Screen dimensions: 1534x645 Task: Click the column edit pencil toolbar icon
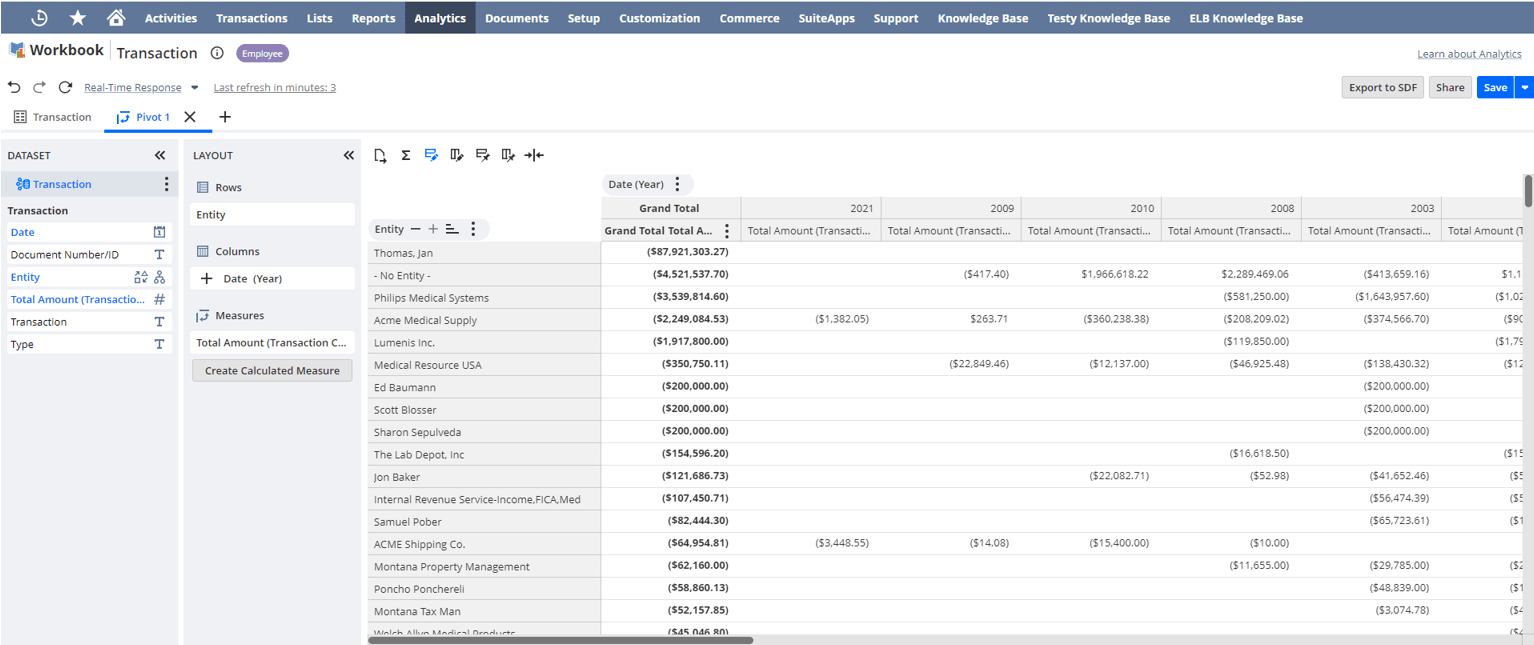point(457,155)
